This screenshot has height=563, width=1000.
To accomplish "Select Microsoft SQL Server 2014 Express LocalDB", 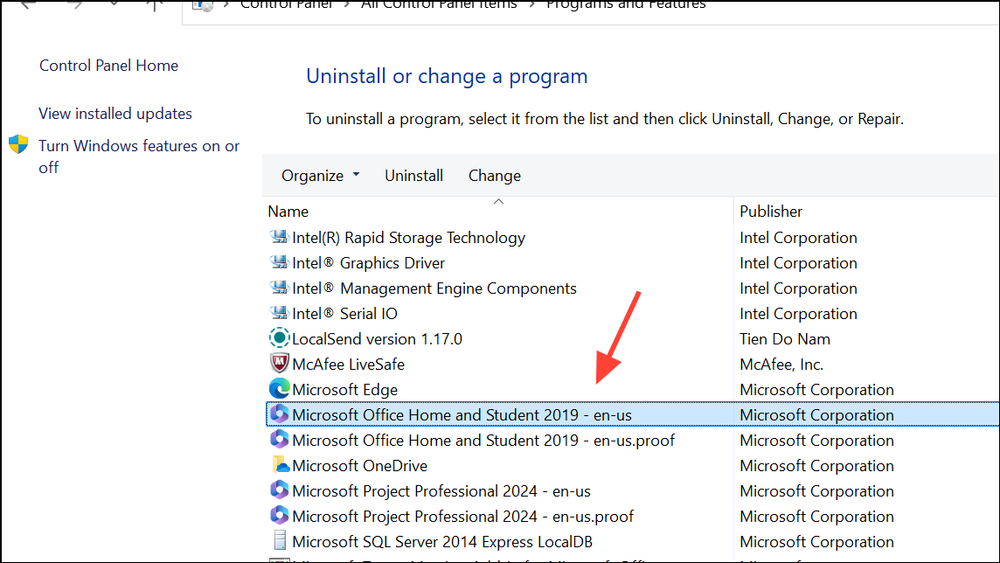I will pyautogui.click(x=442, y=541).
